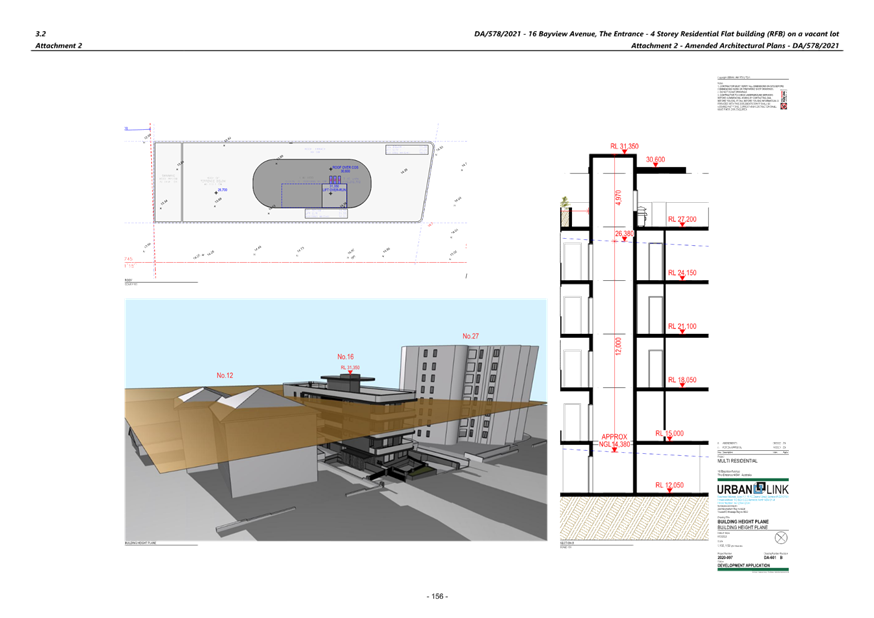
Task: Click the Urban Link logo
Action: pos(752,488)
